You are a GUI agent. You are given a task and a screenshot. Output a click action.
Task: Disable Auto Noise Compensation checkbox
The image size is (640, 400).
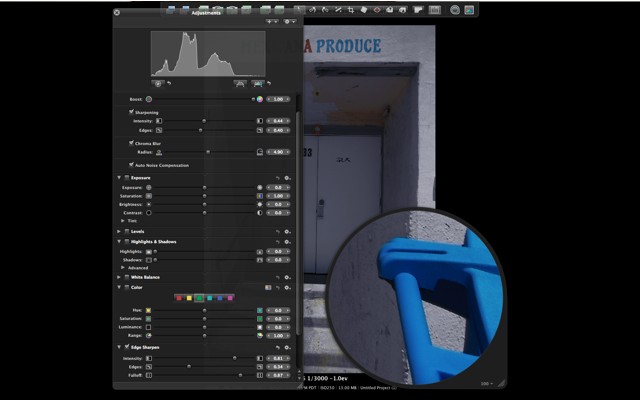coord(131,164)
